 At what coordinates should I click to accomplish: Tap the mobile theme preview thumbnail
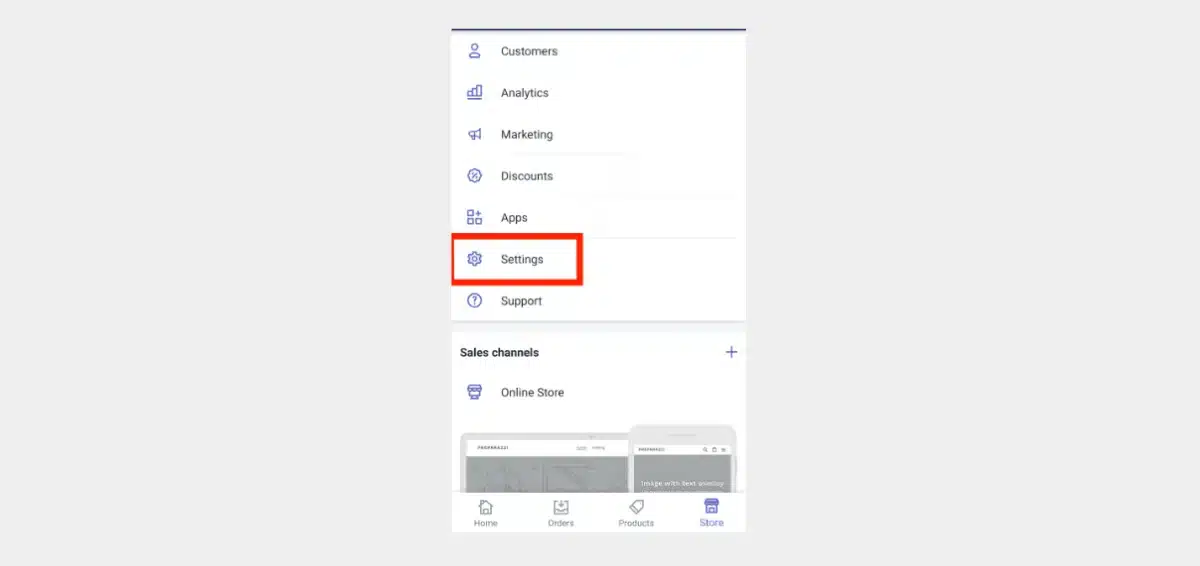pyautogui.click(x=683, y=460)
